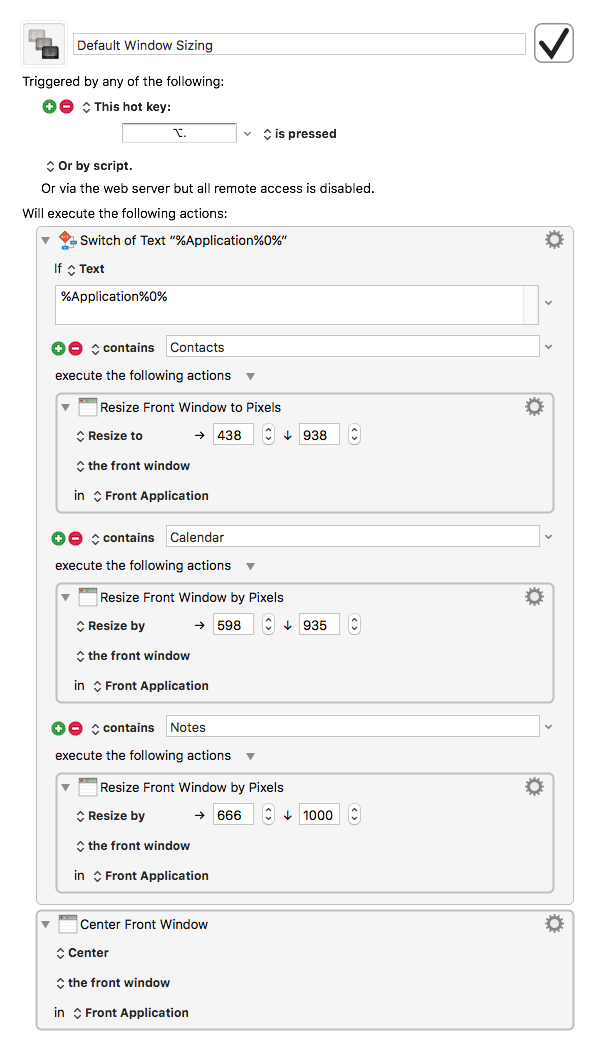This screenshot has width=595, height=1051.
Task: Open 'contains' condition popup for Contacts
Action: point(123,348)
